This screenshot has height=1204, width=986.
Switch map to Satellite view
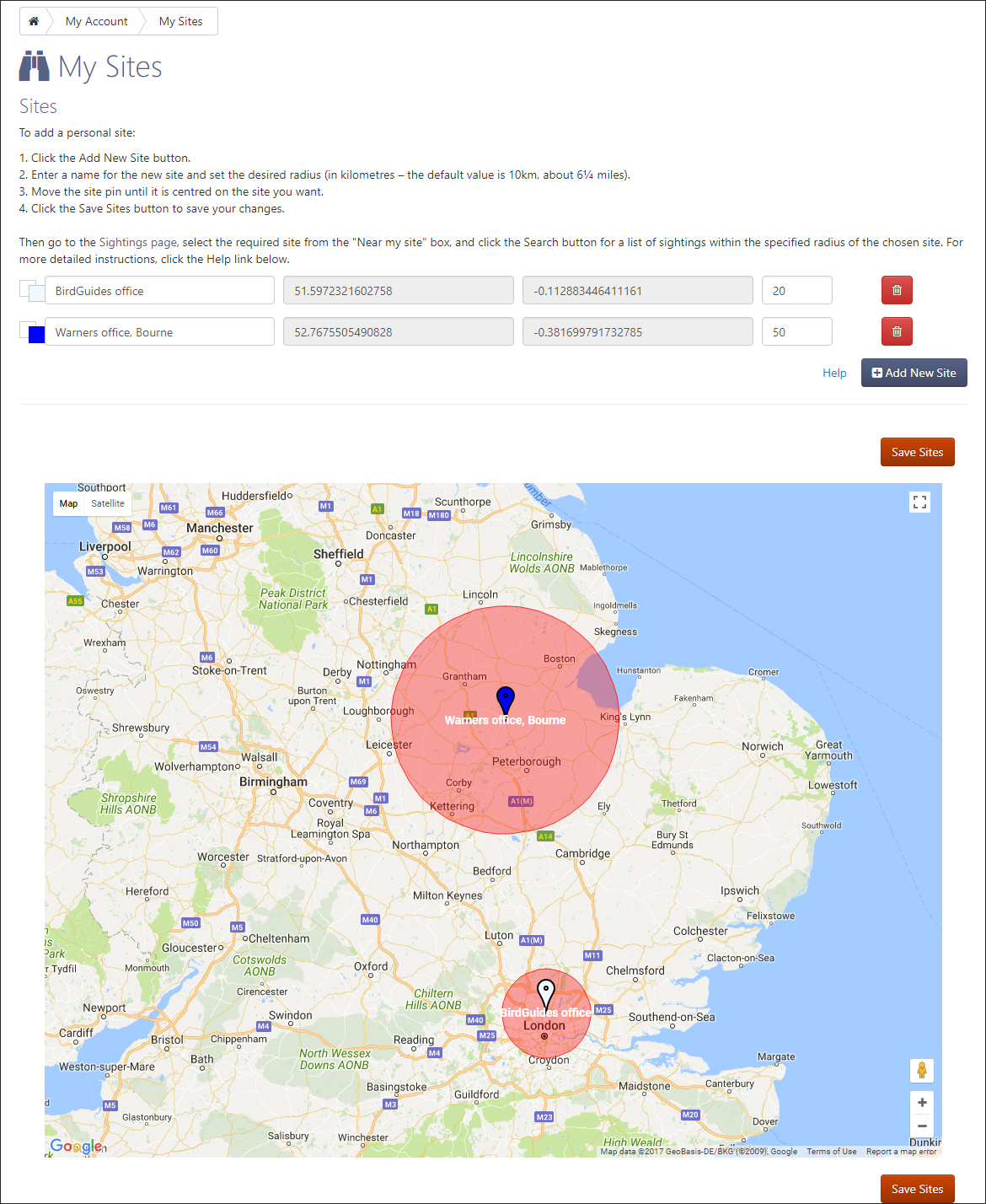pos(108,503)
